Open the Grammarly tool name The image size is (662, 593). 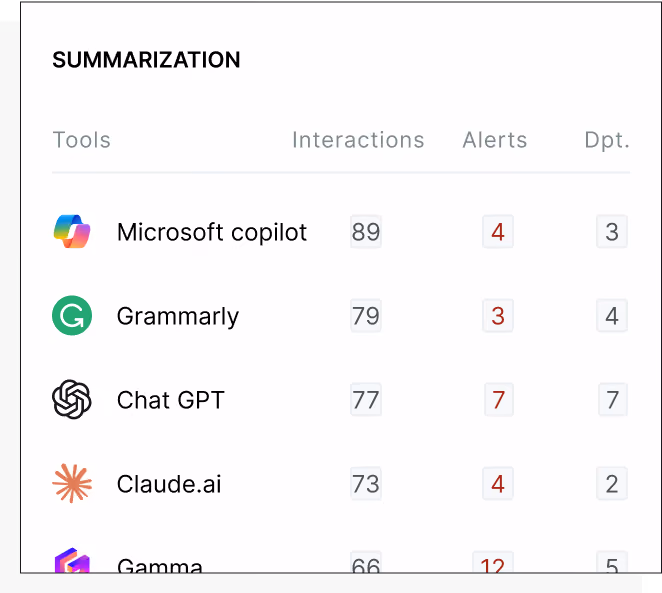(178, 317)
